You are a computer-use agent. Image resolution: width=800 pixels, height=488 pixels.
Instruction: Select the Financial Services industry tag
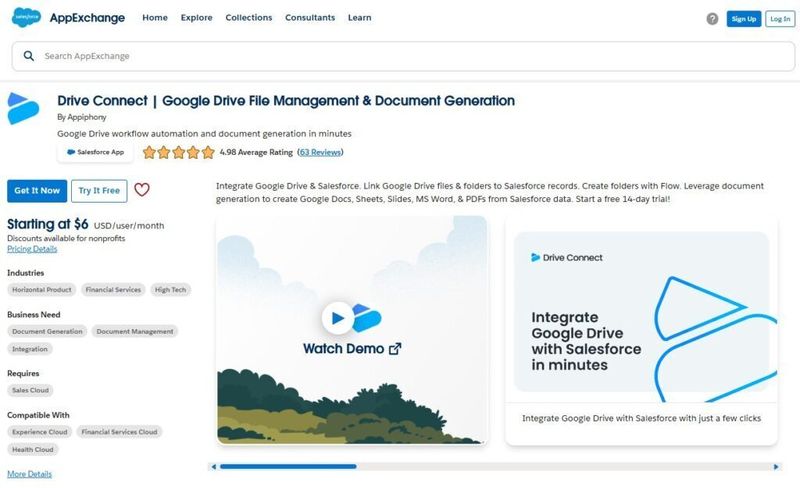coord(113,289)
